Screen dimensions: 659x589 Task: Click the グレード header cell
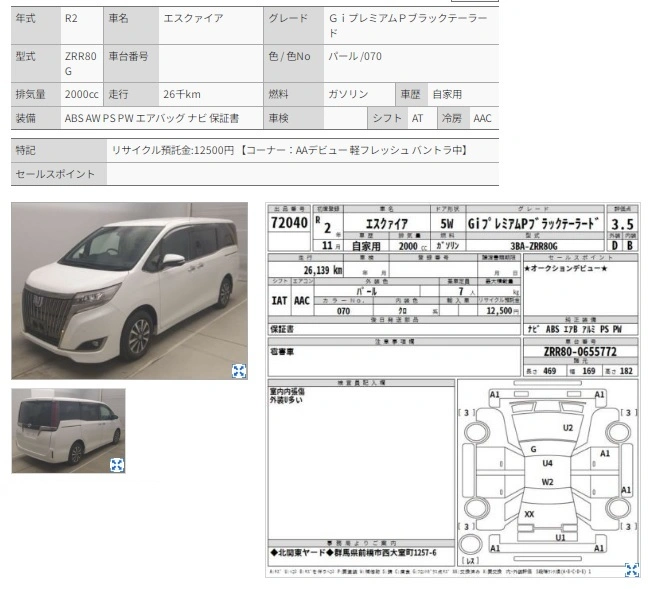tap(293, 25)
